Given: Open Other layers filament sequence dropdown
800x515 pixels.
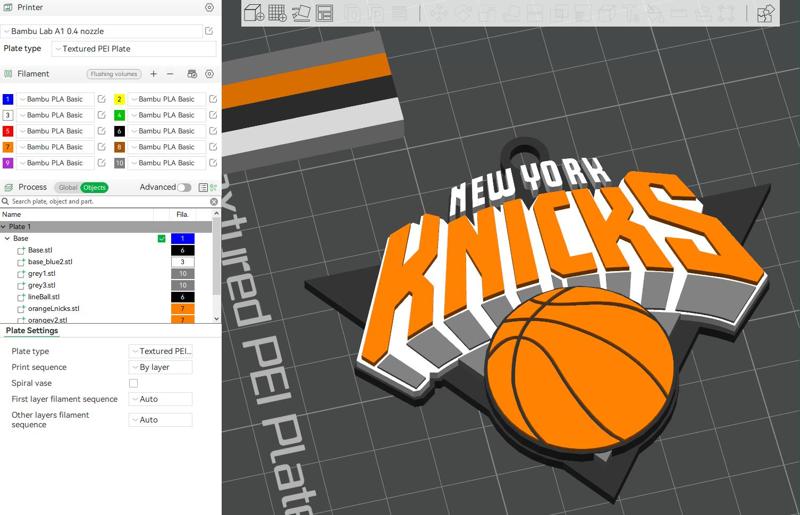Looking at the screenshot, I should pos(160,420).
